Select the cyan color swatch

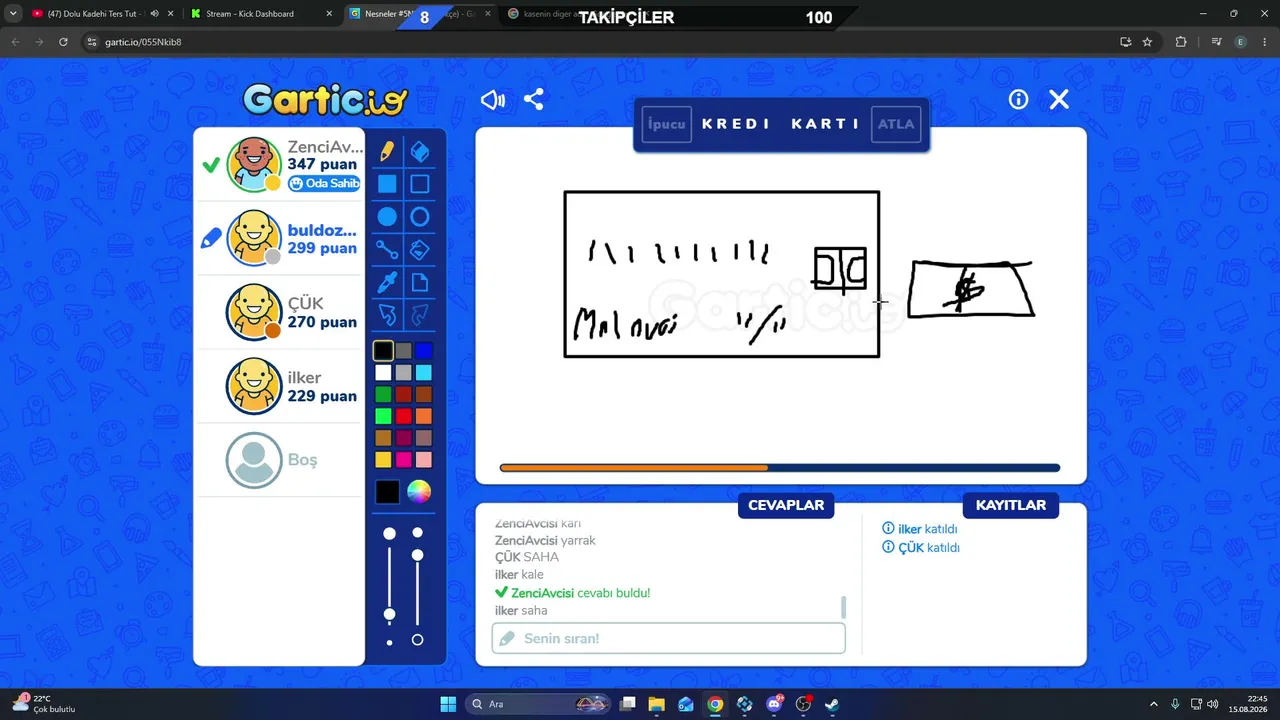(424, 373)
